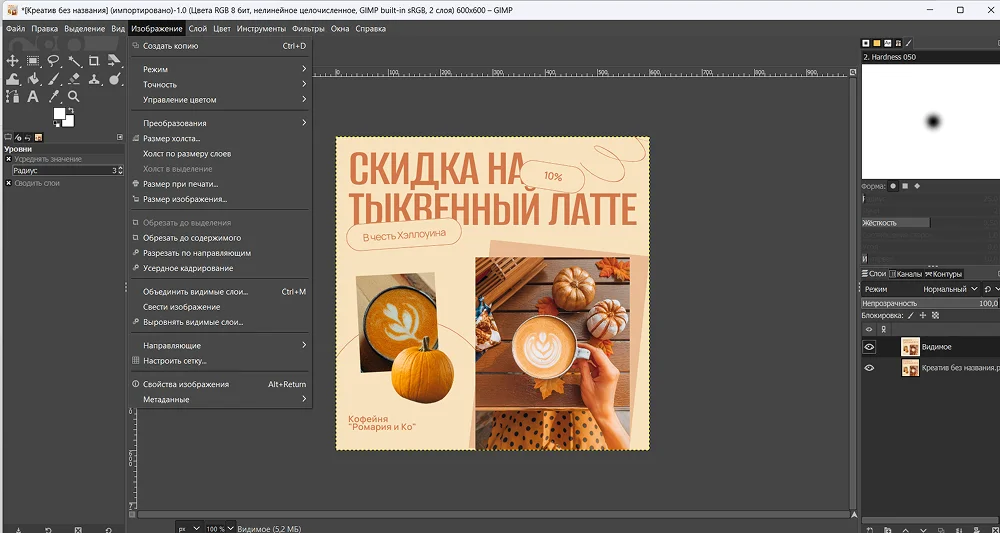The height and width of the screenshot is (533, 1000).
Task: Select the Move tool
Action: [12, 61]
